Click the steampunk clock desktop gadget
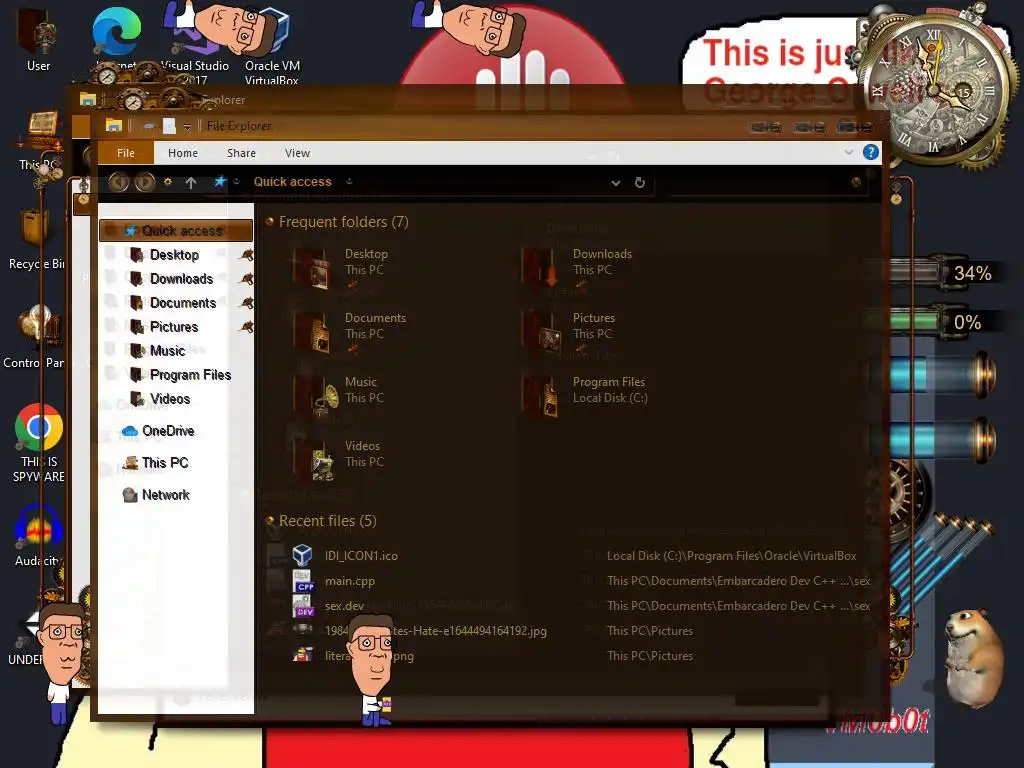This screenshot has height=768, width=1024. pos(935,90)
